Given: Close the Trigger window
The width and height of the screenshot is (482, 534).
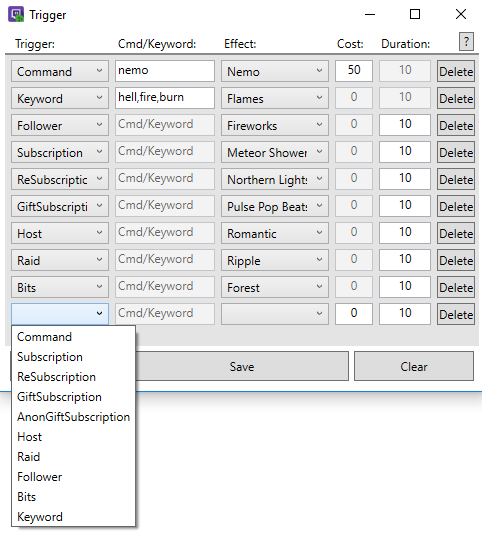Looking at the screenshot, I should 461,14.
